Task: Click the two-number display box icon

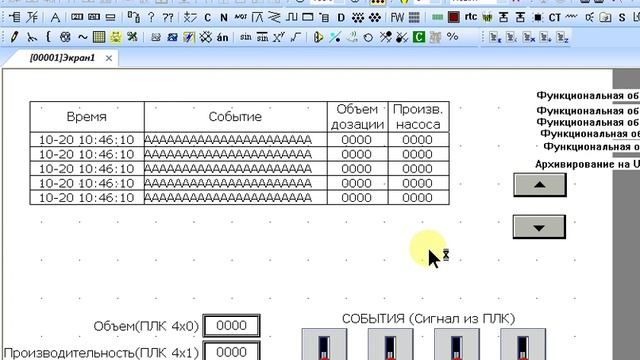Action: 77,17
